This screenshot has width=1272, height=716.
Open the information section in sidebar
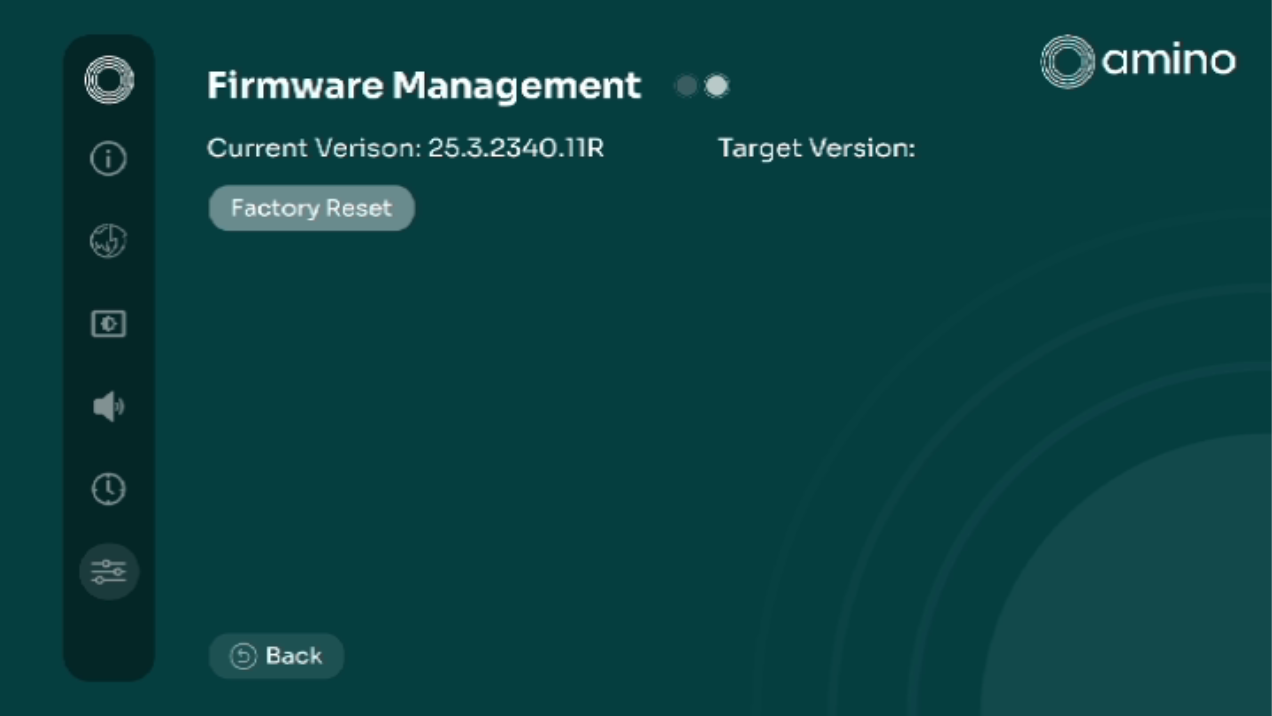109,159
